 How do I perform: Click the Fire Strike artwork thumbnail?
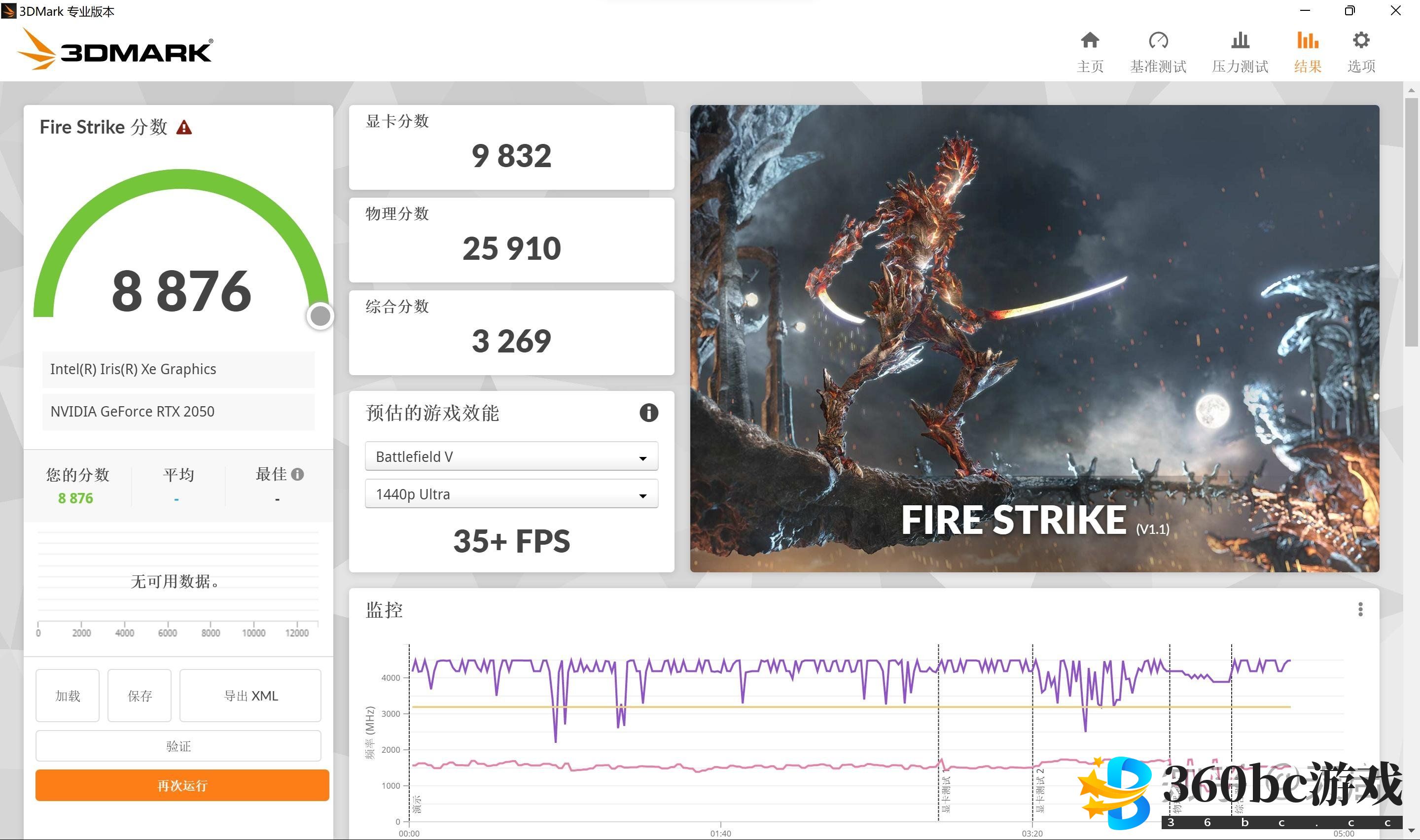pyautogui.click(x=1034, y=338)
